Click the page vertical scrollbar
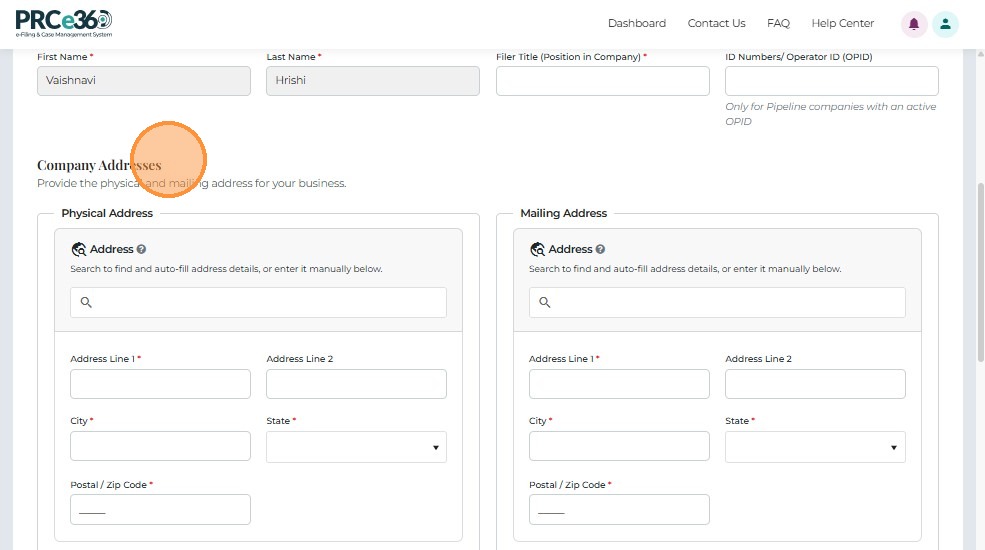 (x=980, y=272)
